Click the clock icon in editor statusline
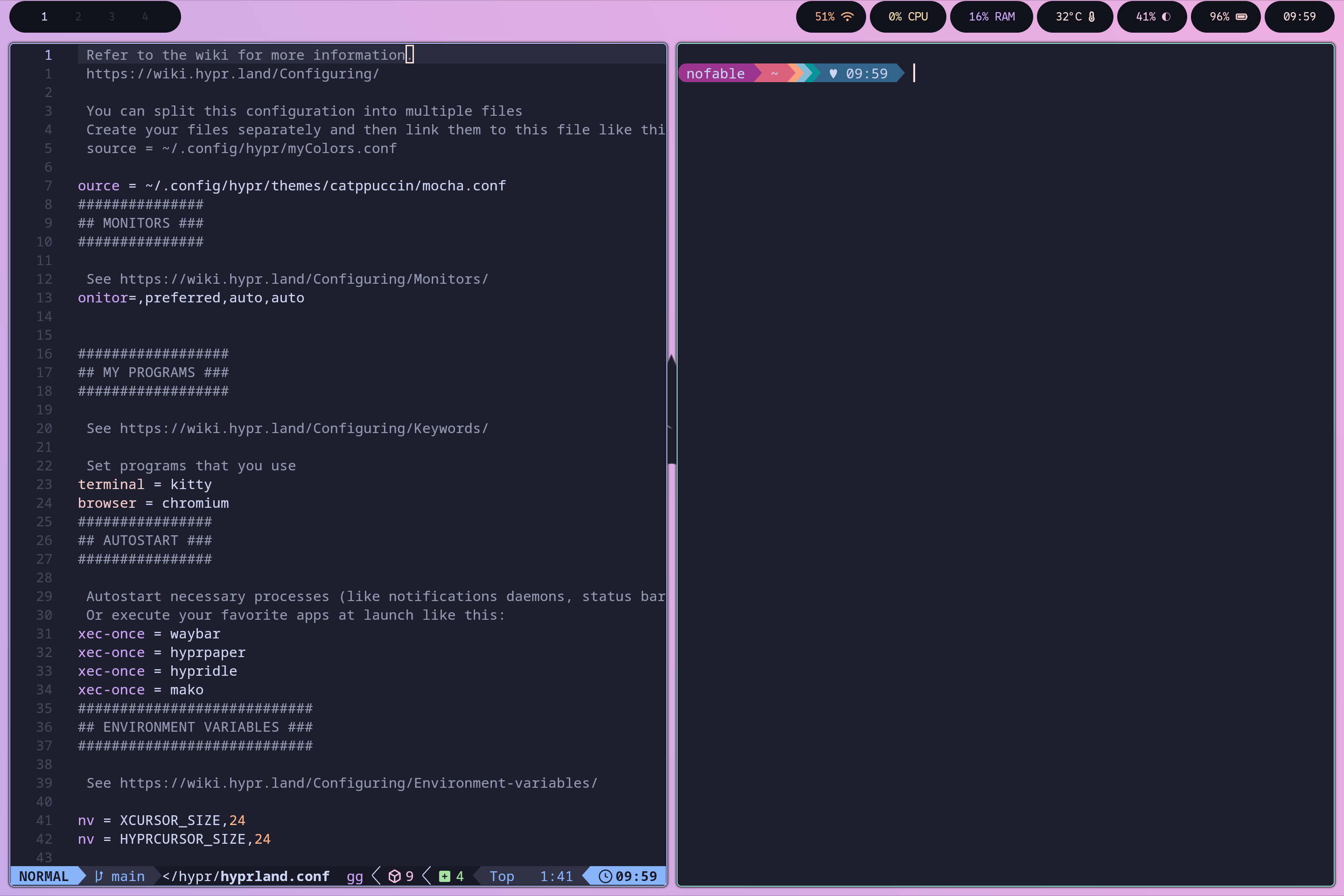The width and height of the screenshot is (1344, 896). [x=605, y=876]
